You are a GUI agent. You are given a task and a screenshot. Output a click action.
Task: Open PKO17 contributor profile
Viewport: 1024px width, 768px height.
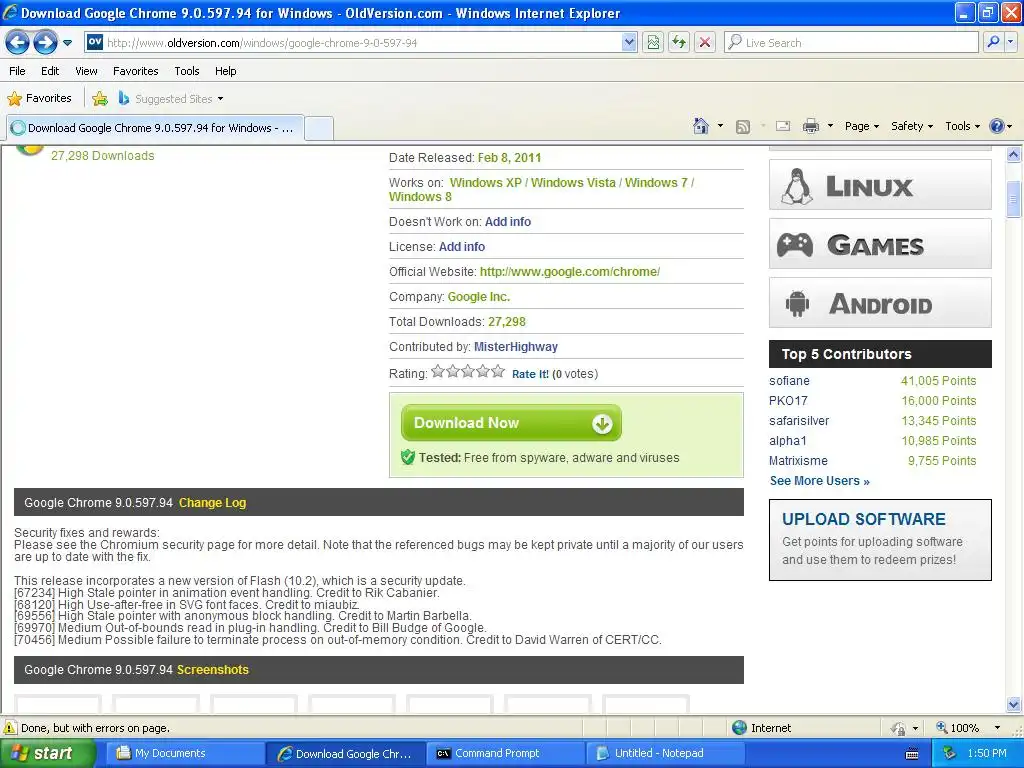point(788,401)
